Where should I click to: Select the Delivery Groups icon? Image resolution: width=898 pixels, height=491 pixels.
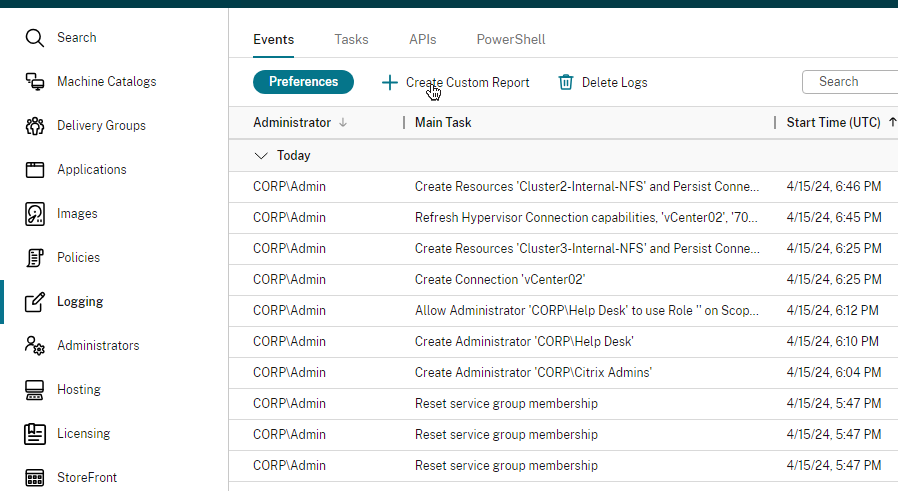click(x=35, y=126)
